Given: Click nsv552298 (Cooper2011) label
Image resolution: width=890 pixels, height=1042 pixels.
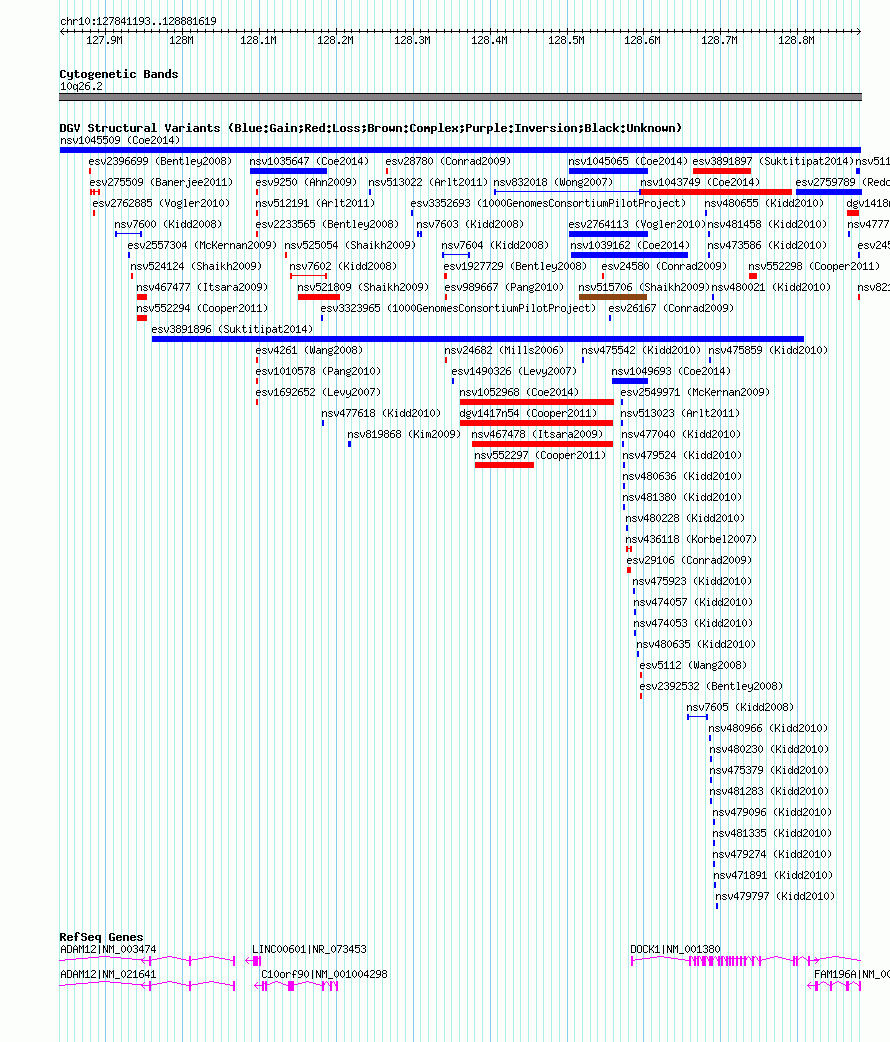Looking at the screenshot, I should tap(814, 266).
